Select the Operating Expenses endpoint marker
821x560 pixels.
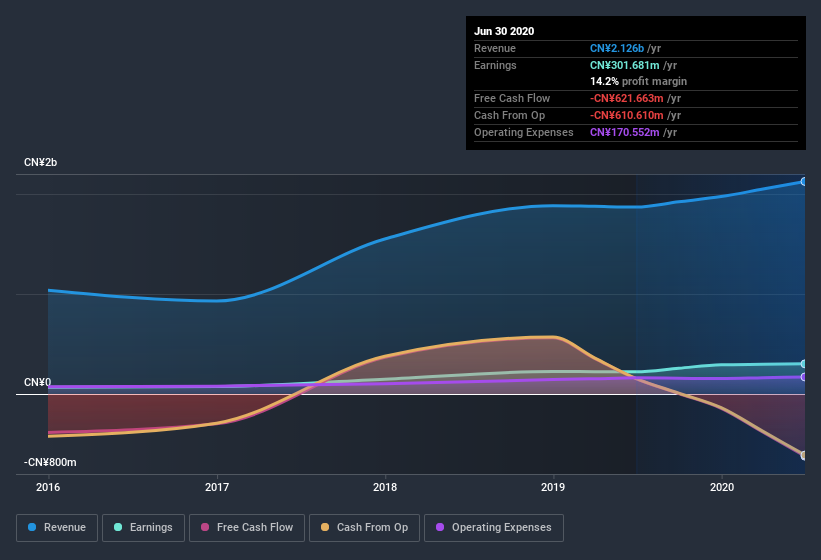[804, 377]
